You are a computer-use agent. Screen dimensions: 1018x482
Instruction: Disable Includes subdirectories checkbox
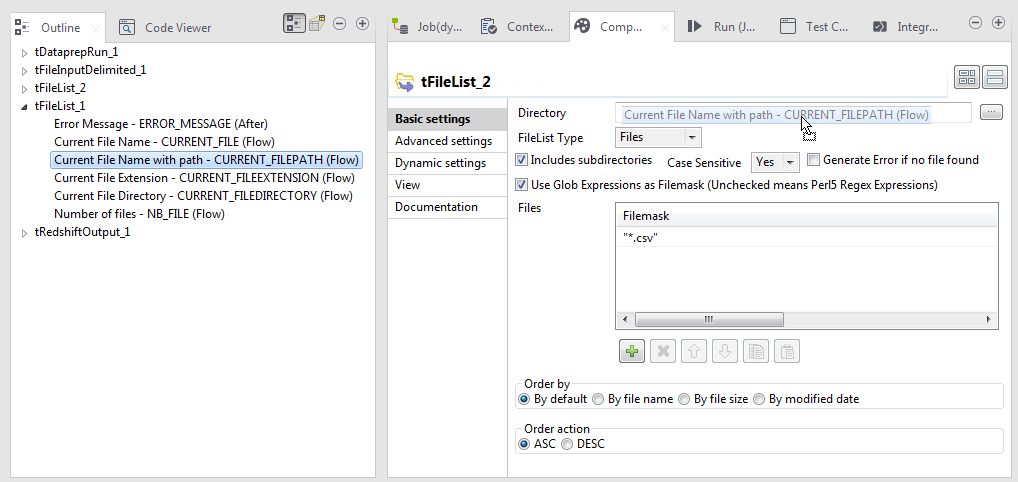pyautogui.click(x=522, y=160)
